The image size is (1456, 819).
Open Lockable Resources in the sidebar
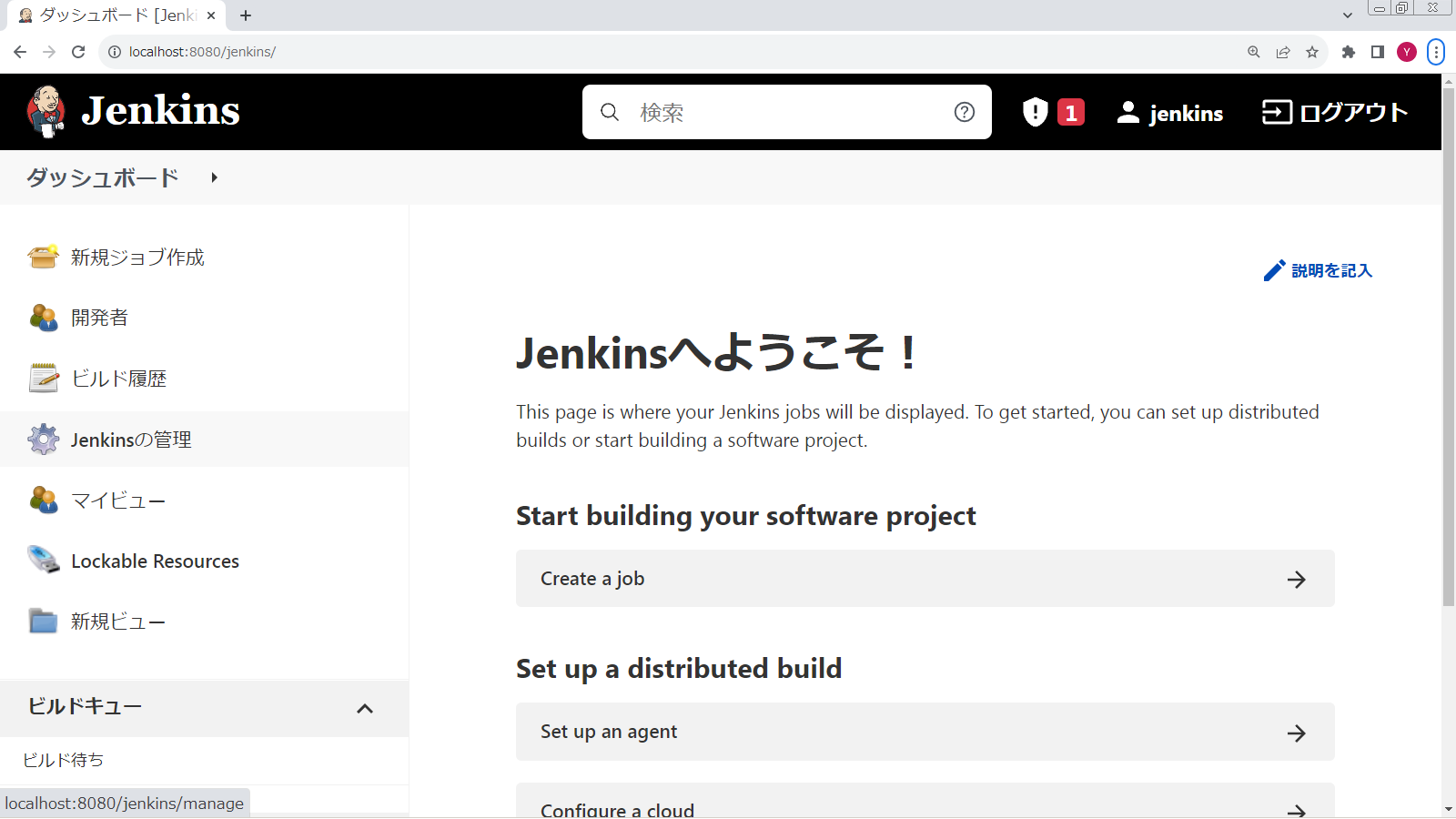[x=156, y=561]
